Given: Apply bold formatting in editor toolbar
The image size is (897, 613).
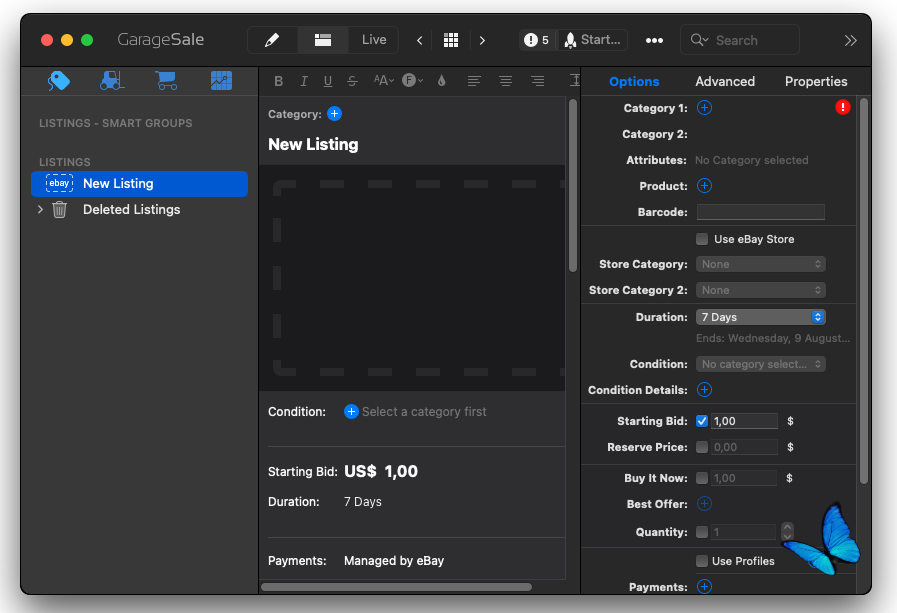Looking at the screenshot, I should (279, 81).
